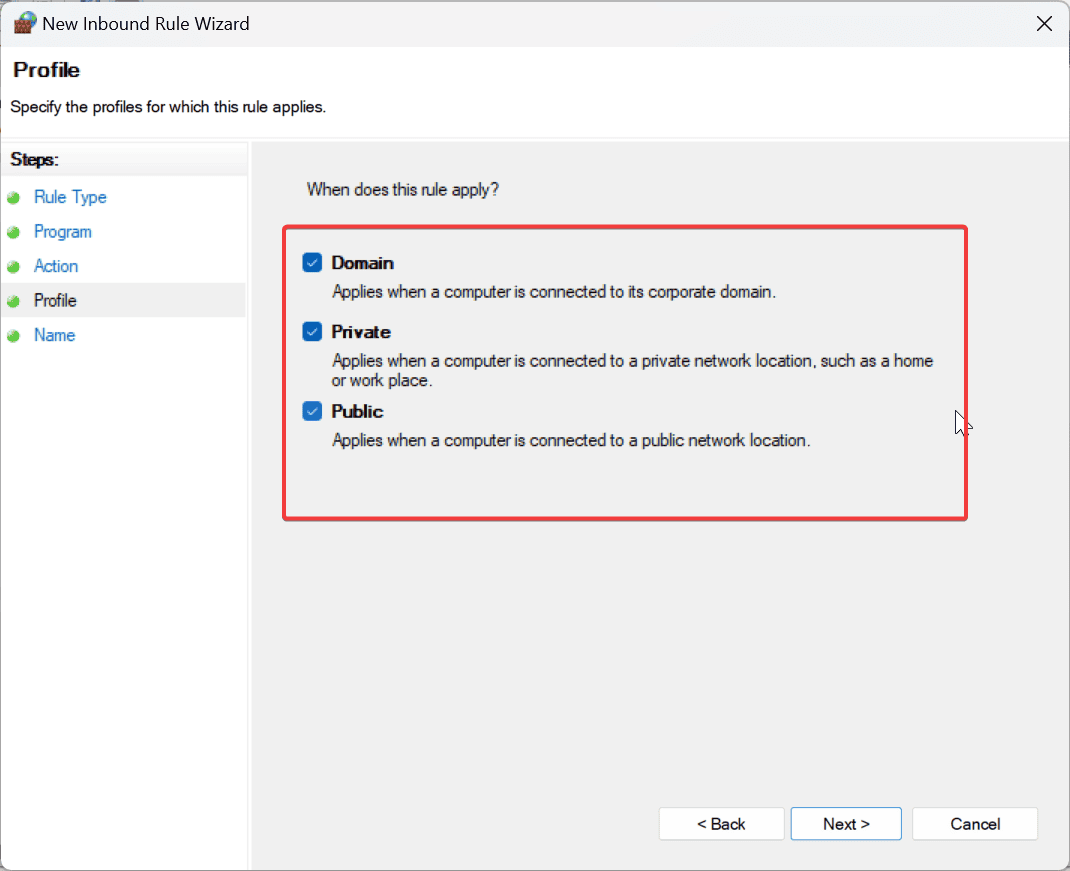
Task: Go to the Rule Type step
Action: coord(70,197)
